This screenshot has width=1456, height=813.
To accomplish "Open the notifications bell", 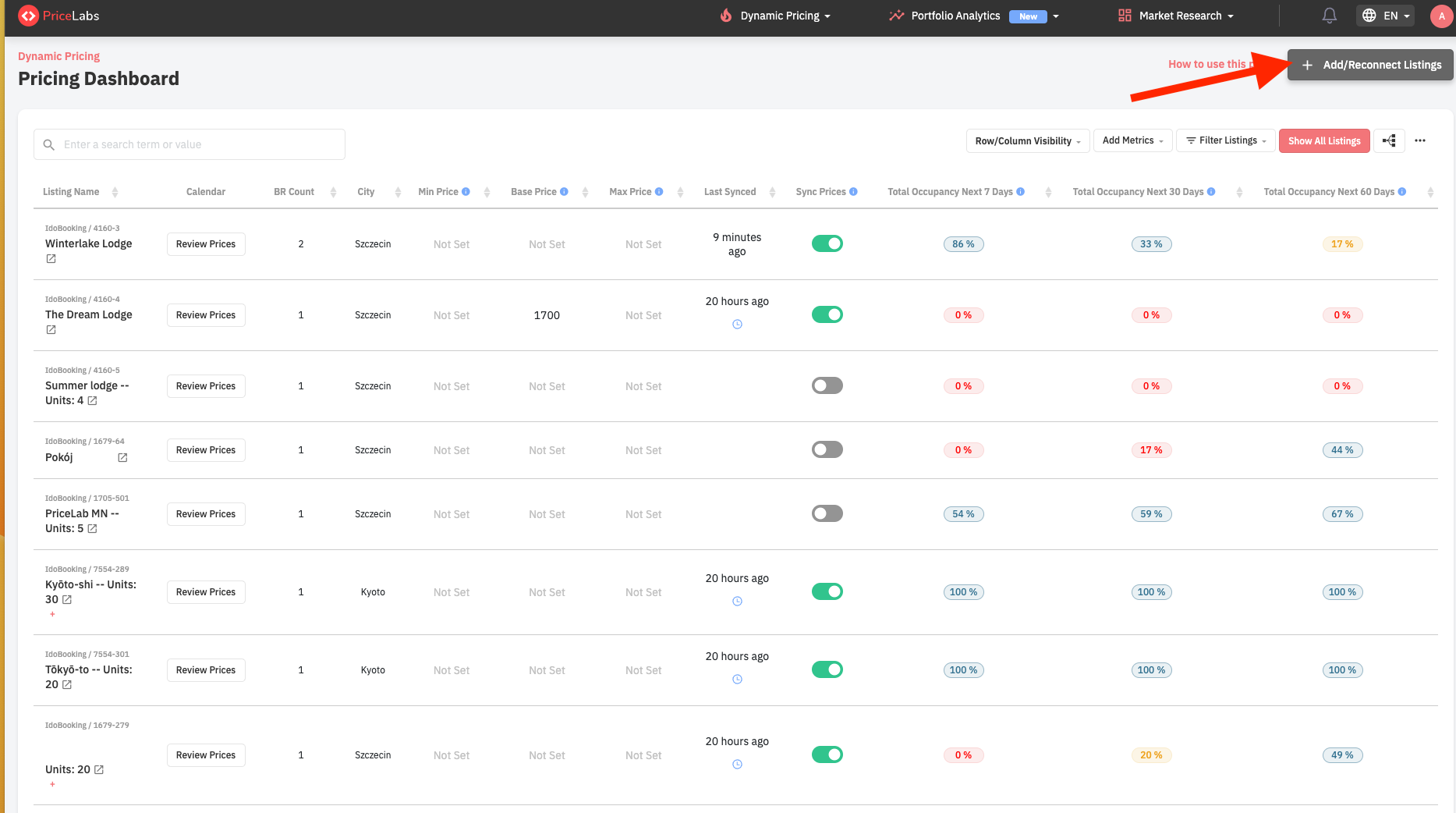I will point(1330,16).
